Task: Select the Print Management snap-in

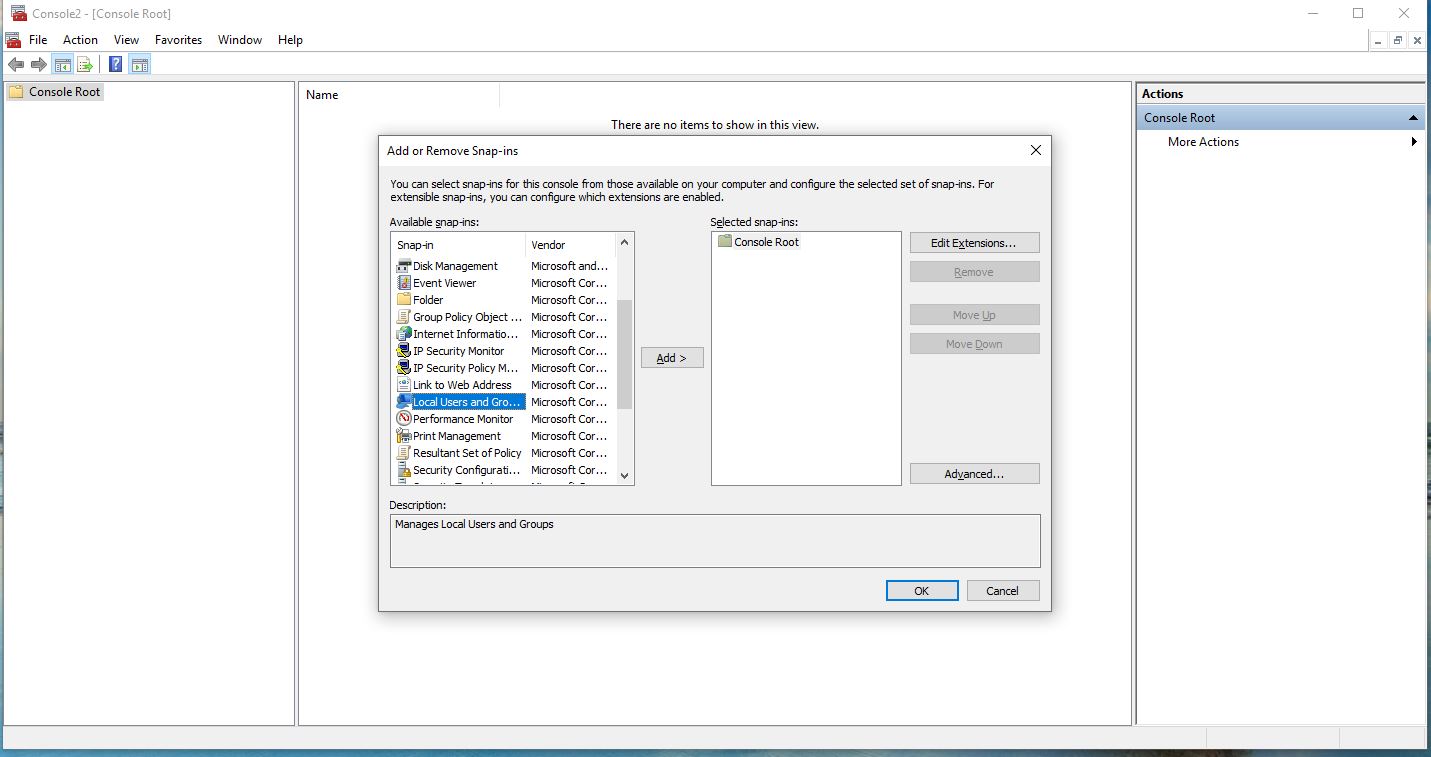Action: tap(457, 436)
